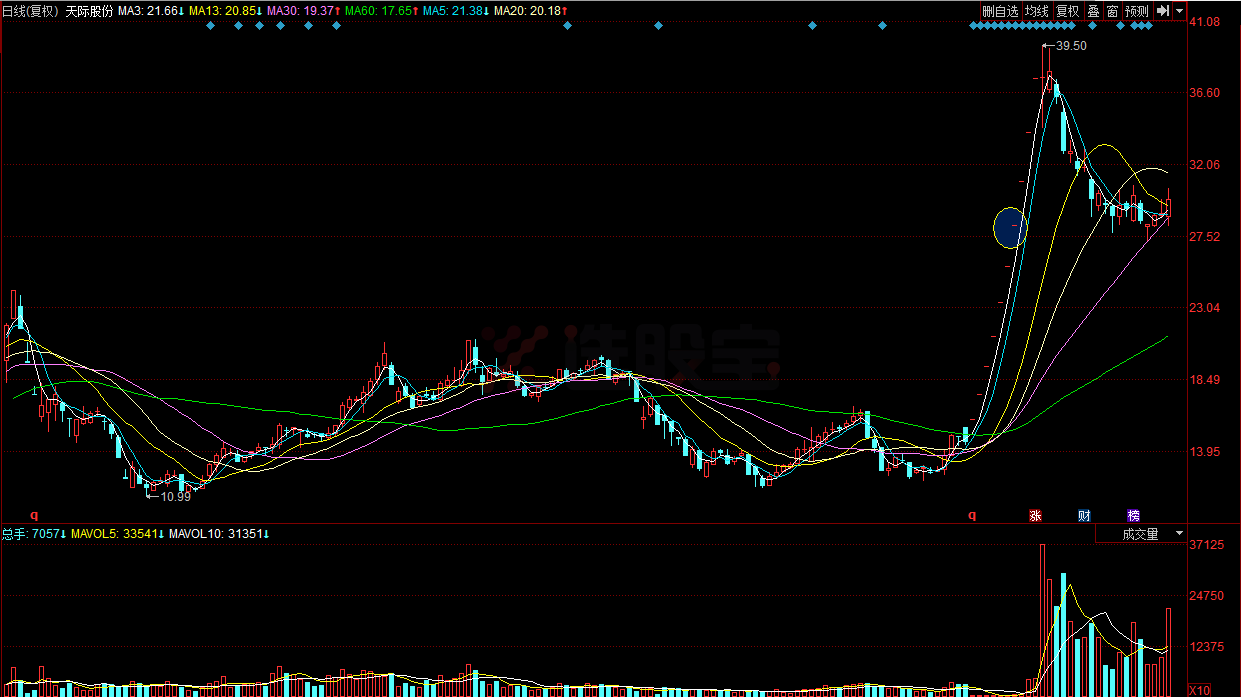Click the 天际股份 stock name

(90, 11)
